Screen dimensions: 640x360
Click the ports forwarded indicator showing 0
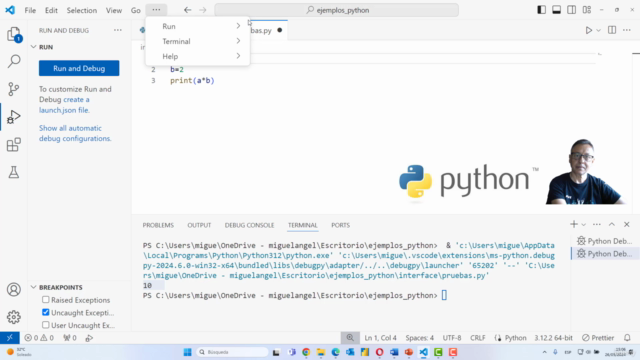[x=70, y=338]
